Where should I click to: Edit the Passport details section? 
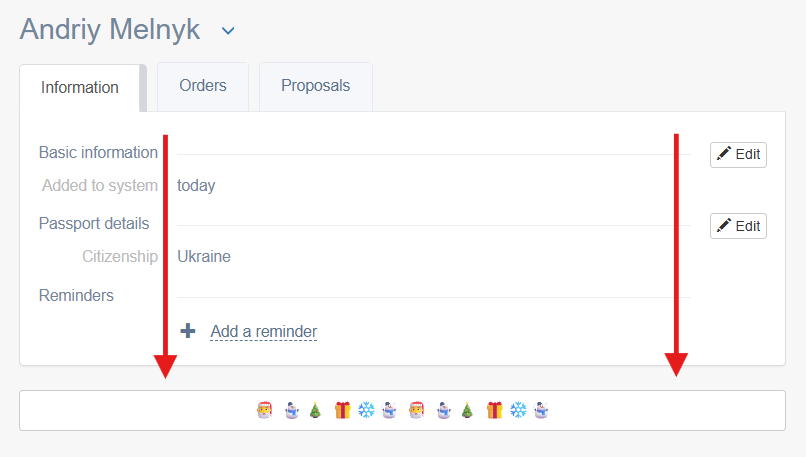coord(738,227)
